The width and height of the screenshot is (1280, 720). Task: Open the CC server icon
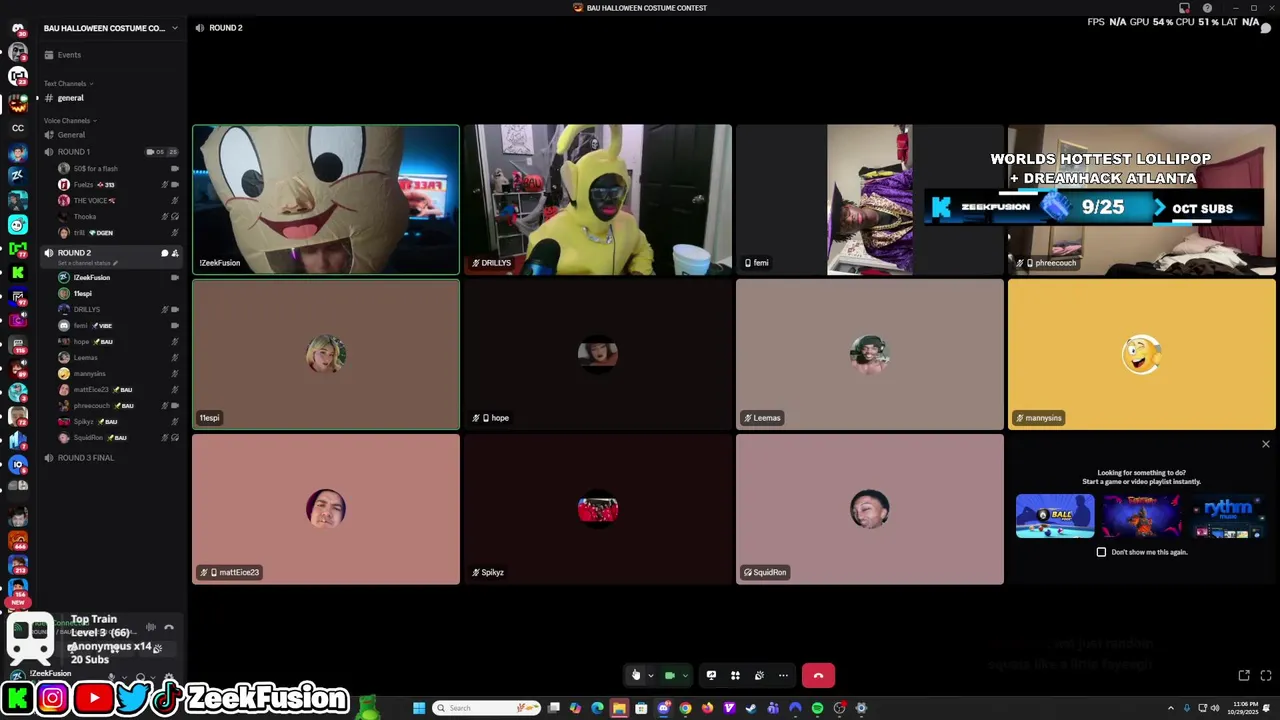18,128
